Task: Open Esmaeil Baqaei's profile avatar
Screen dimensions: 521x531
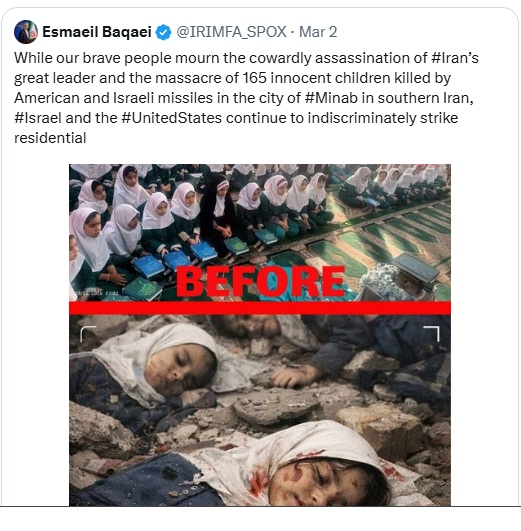Action: [26, 32]
